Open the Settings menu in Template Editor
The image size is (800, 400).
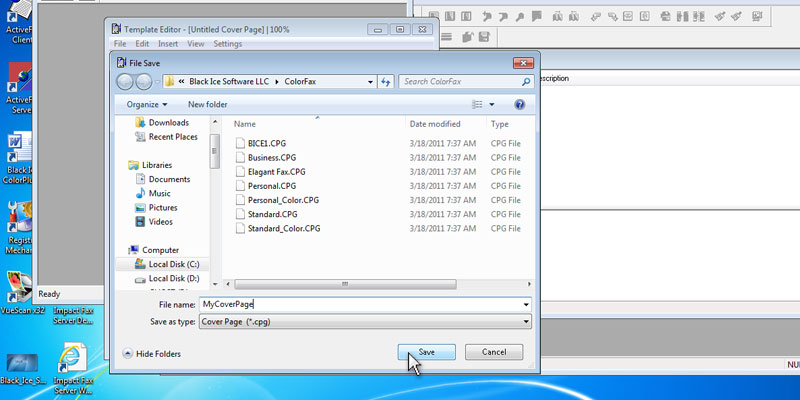[227, 44]
